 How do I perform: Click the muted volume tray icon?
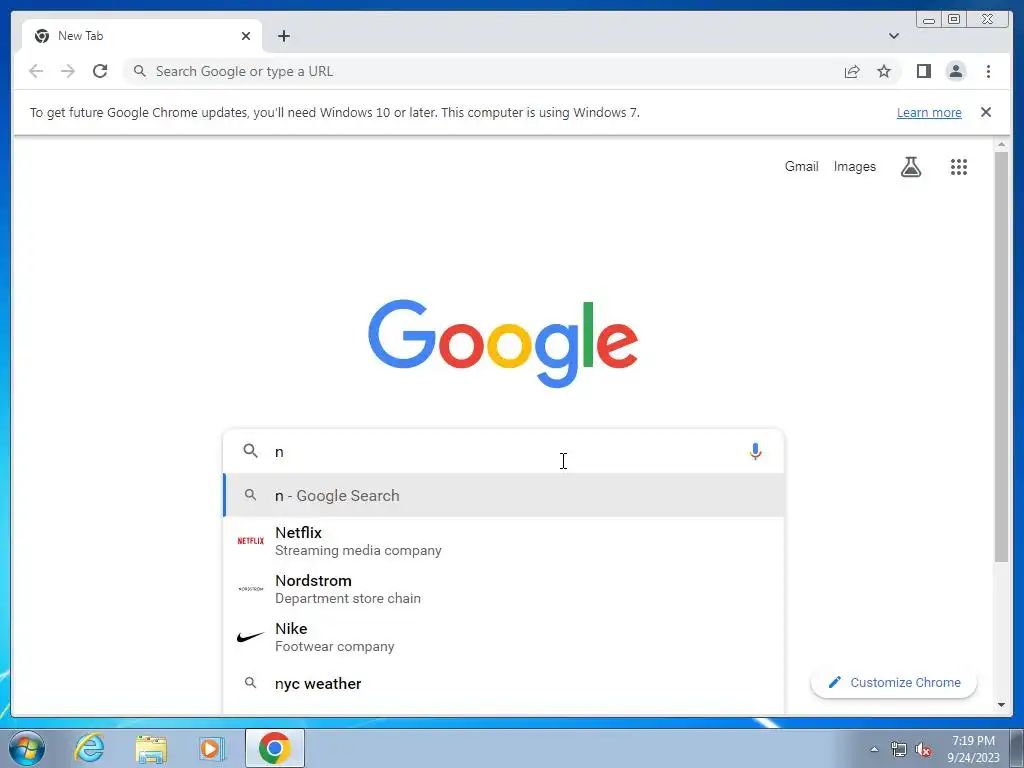coord(923,749)
